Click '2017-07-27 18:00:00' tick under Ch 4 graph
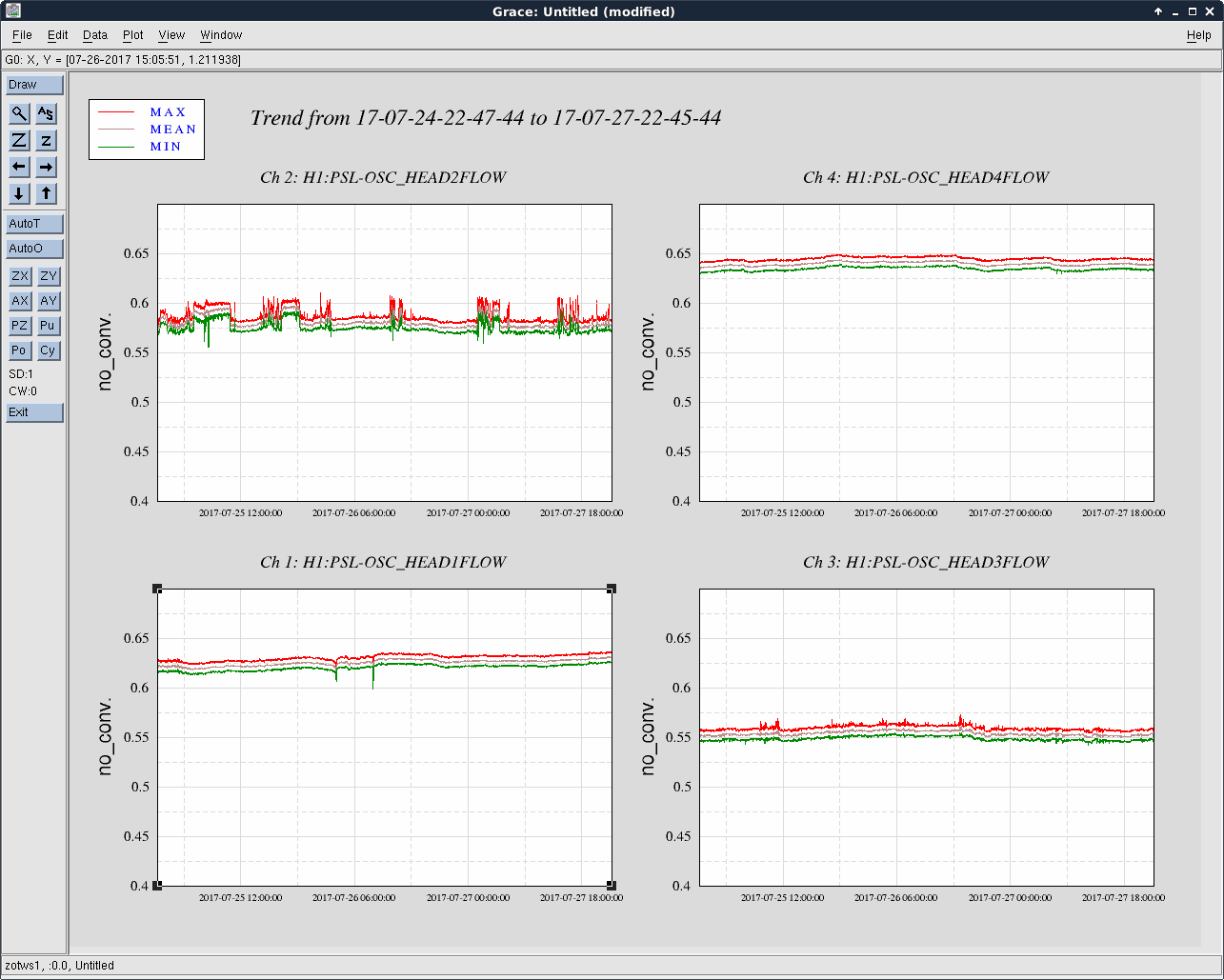Screen dimensions: 1224x980 click(x=1123, y=512)
